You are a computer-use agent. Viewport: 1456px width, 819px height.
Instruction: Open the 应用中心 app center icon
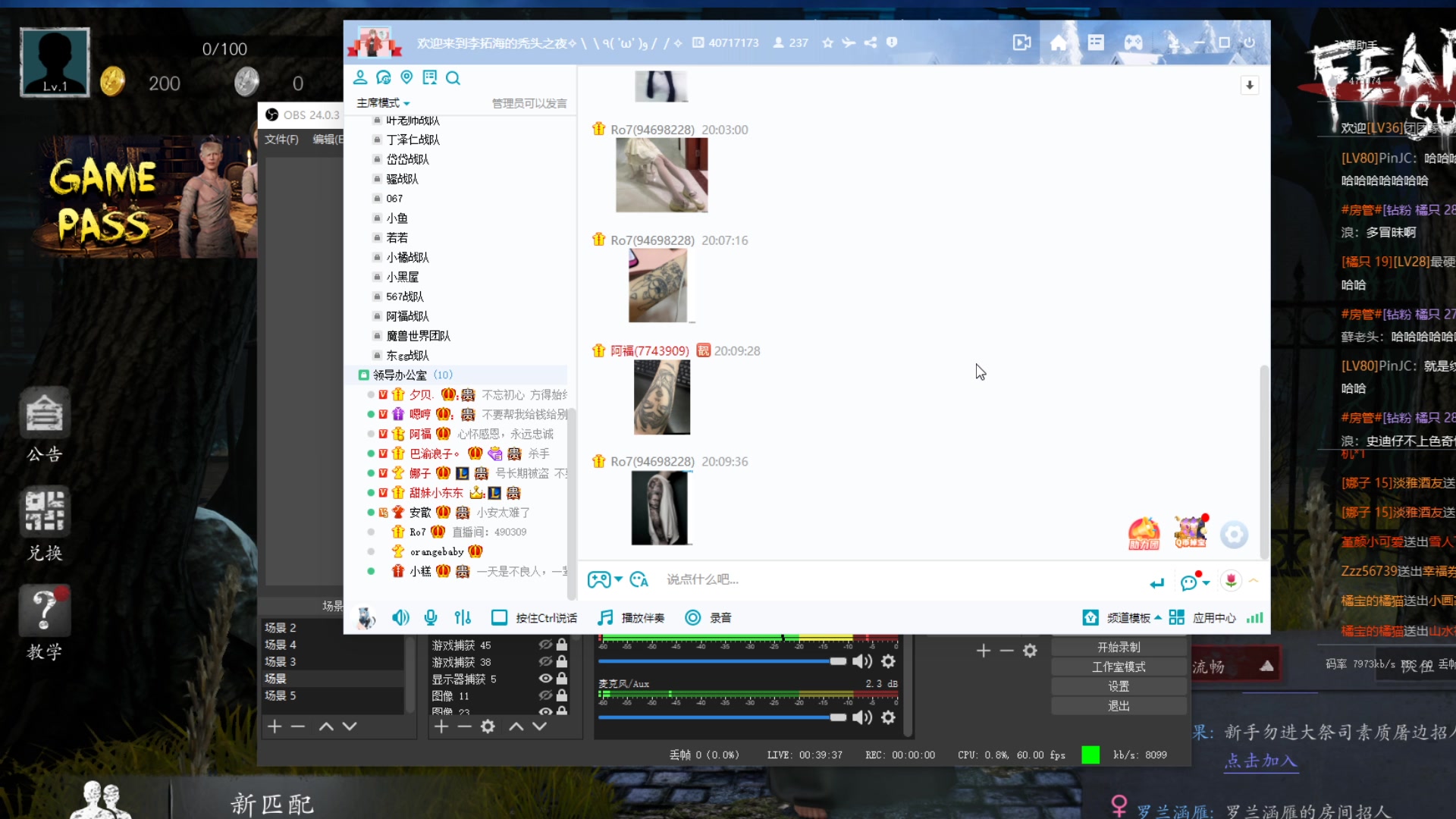point(1176,617)
